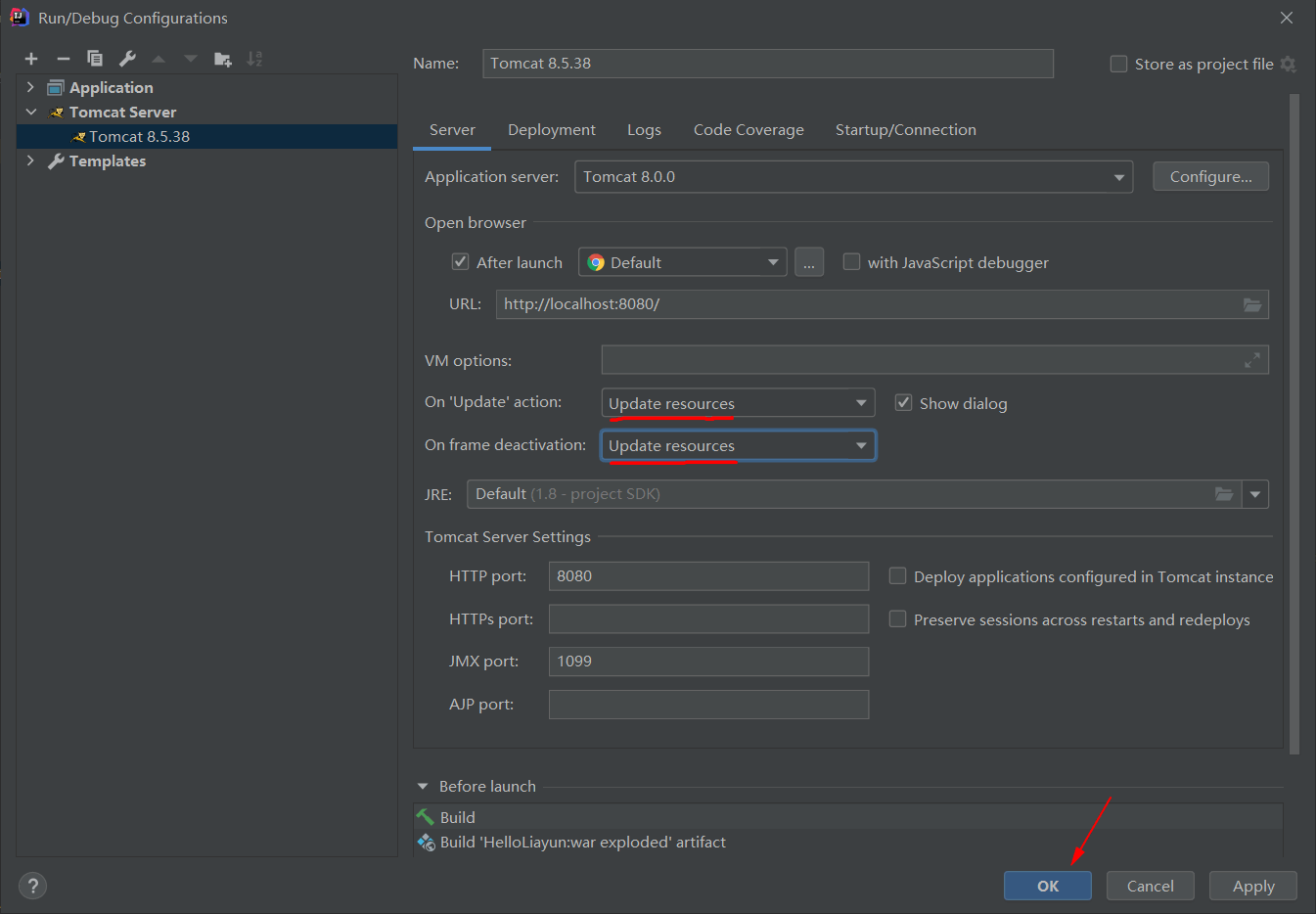
Task: Select the Build before-launch task
Action: pos(847,817)
